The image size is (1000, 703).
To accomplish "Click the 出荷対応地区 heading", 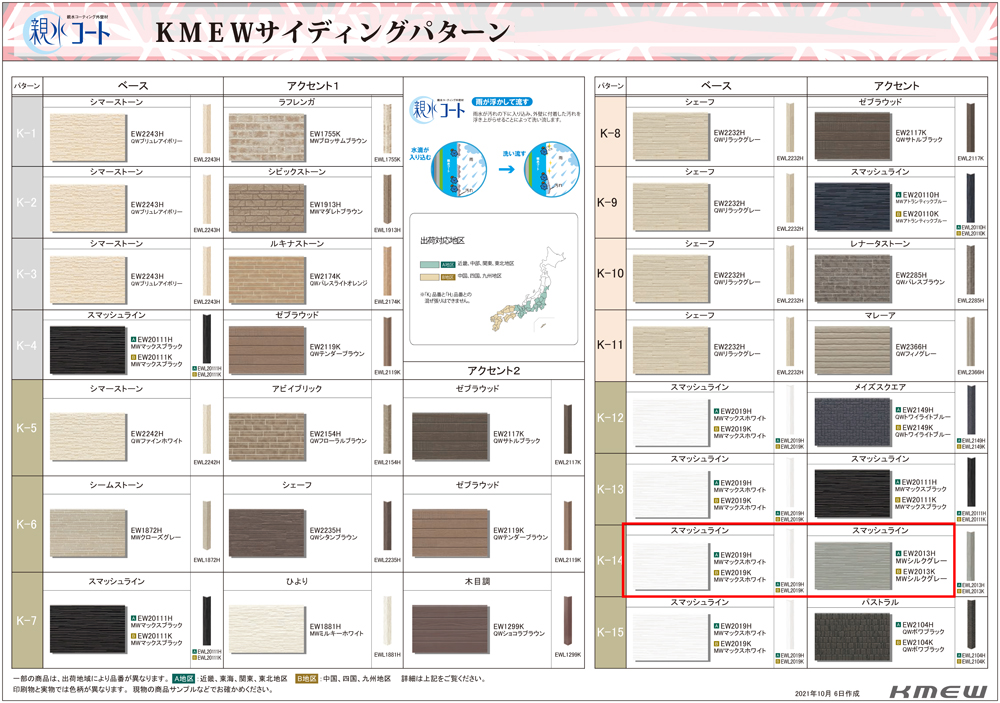I will 442,240.
